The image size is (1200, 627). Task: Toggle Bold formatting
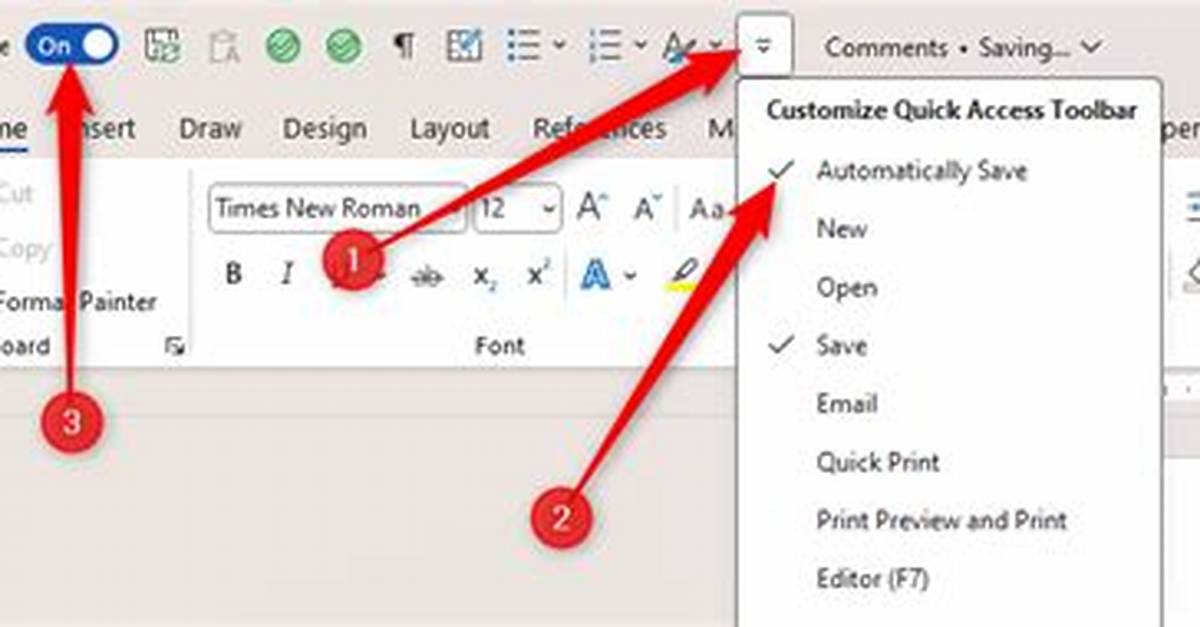pyautogui.click(x=233, y=274)
